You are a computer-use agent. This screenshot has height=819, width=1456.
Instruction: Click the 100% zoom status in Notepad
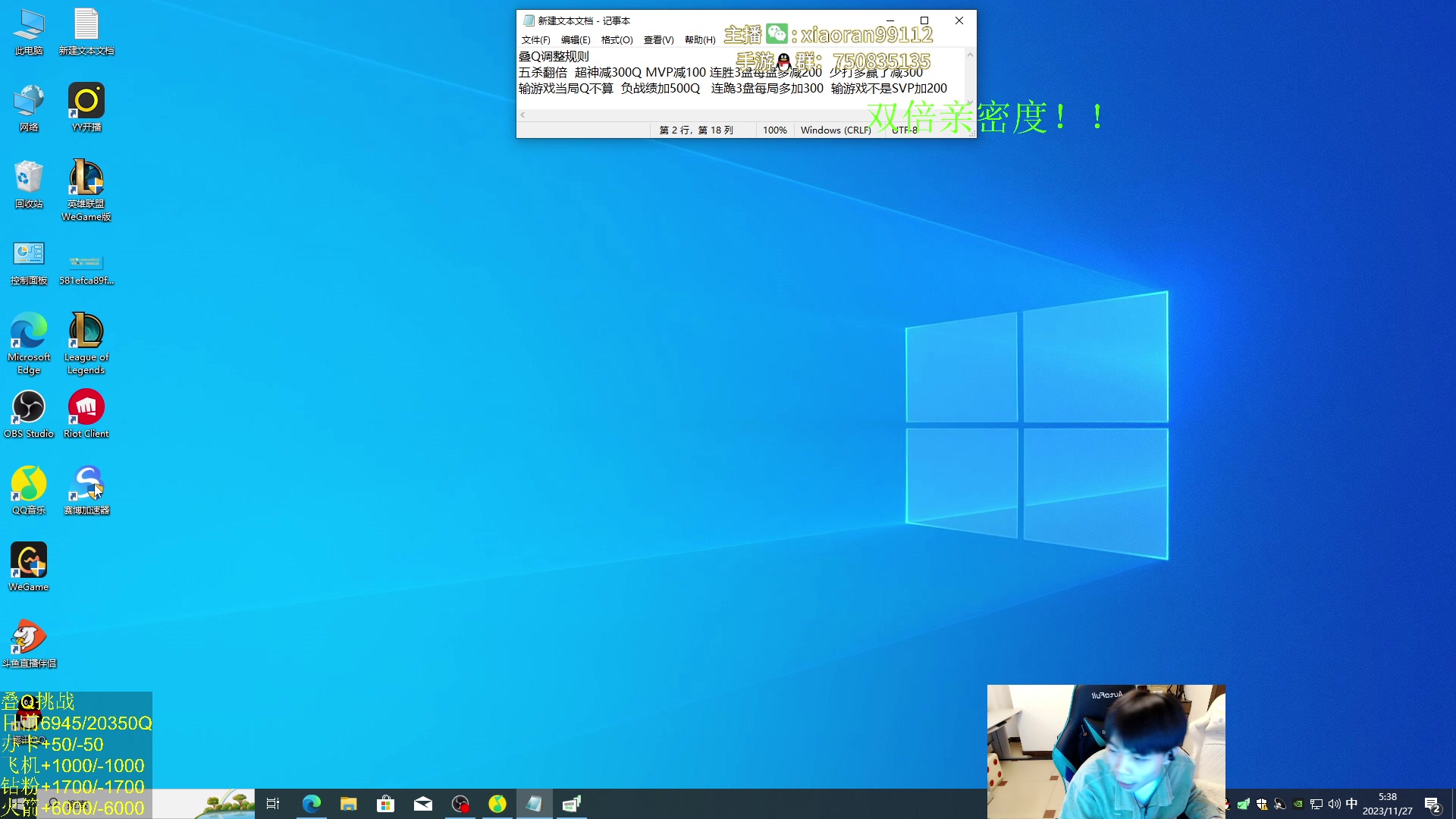774,130
